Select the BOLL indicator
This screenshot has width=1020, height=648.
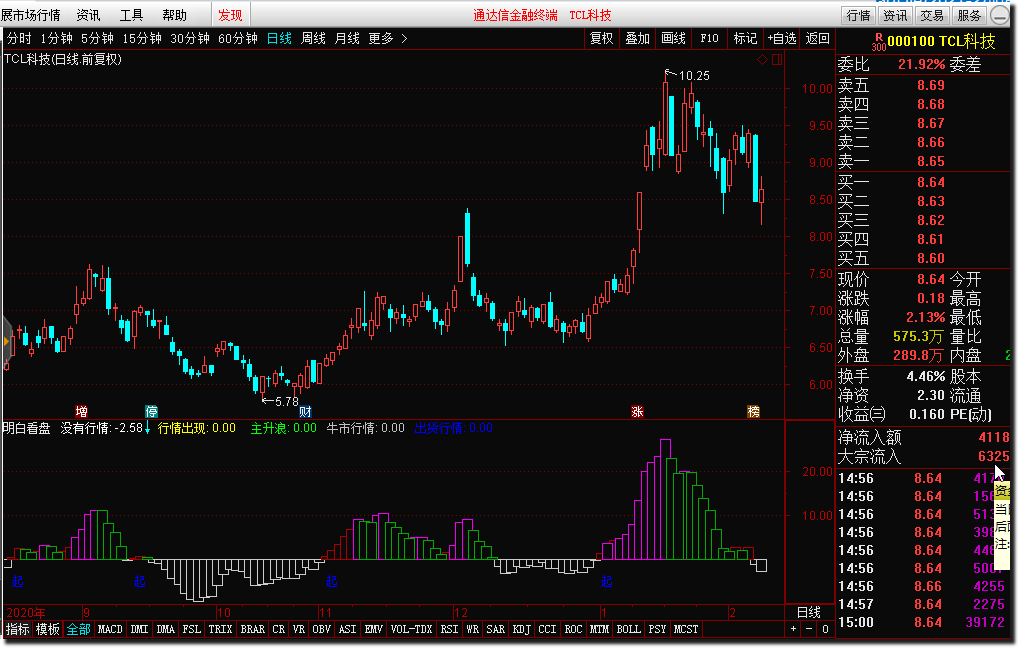pyautogui.click(x=628, y=629)
